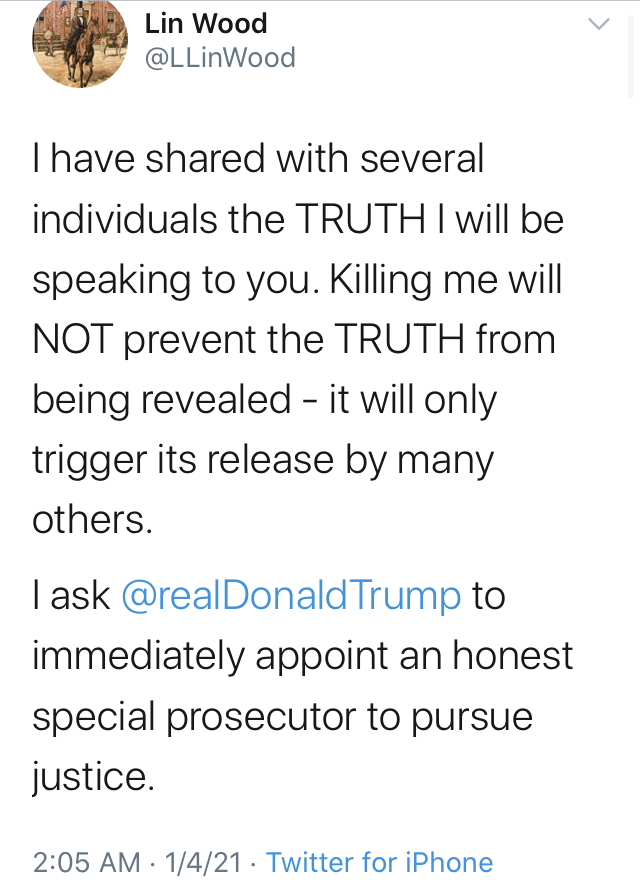Open the @realDonaldTrump mention
Image resolution: width=640 pixels, height=882 pixels.
pyautogui.click(x=291, y=595)
